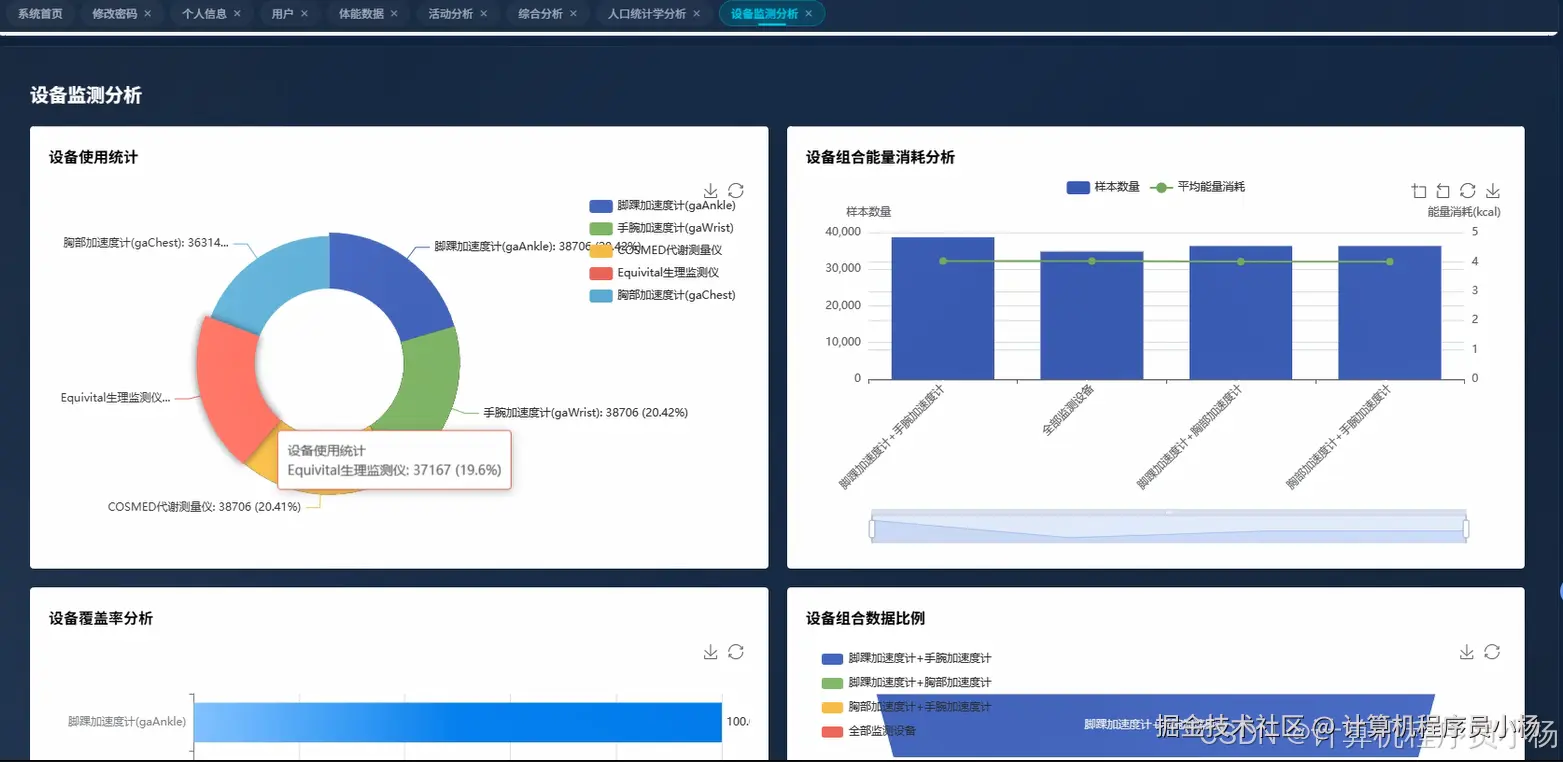Download the 设备使用统计 chart as image
The image size is (1563, 762).
click(x=711, y=190)
